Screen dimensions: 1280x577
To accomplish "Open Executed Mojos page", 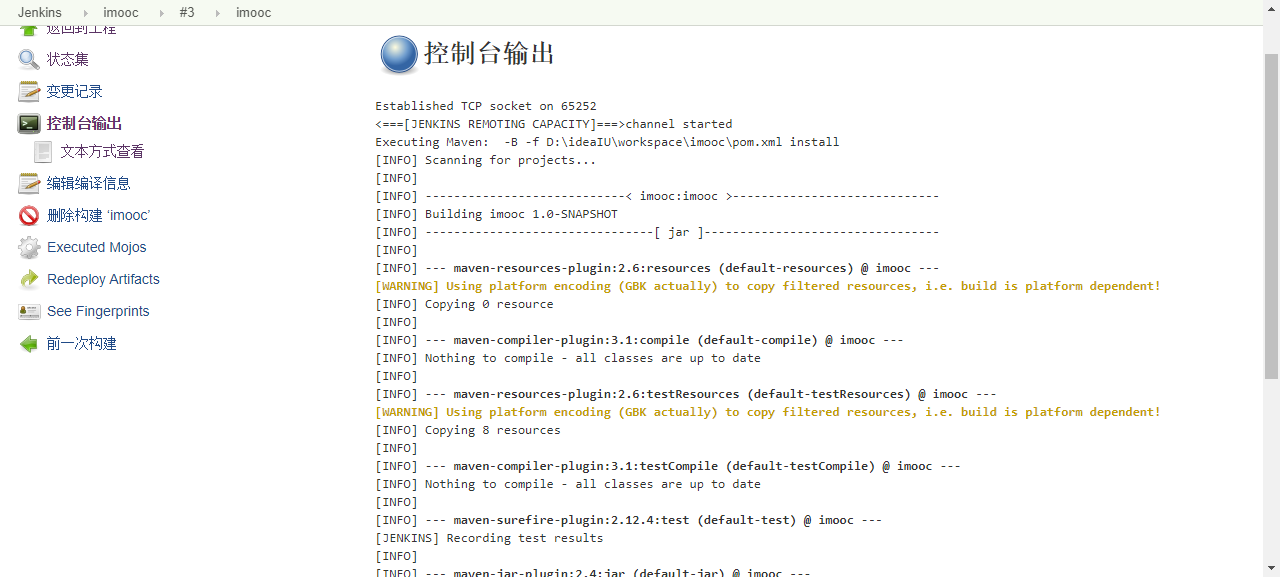I will [97, 247].
